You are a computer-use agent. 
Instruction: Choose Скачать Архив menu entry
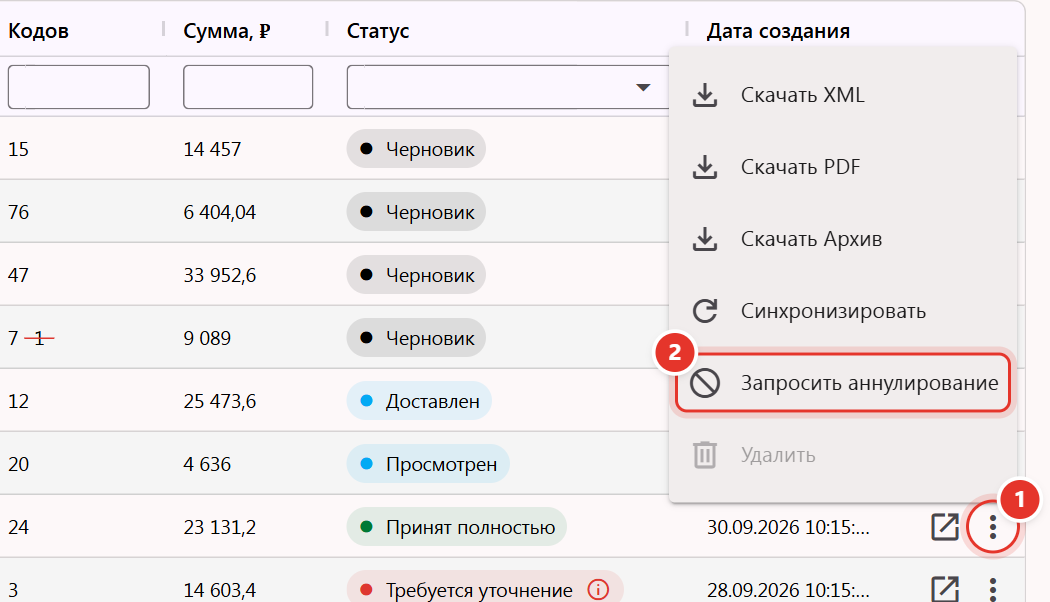842,239
